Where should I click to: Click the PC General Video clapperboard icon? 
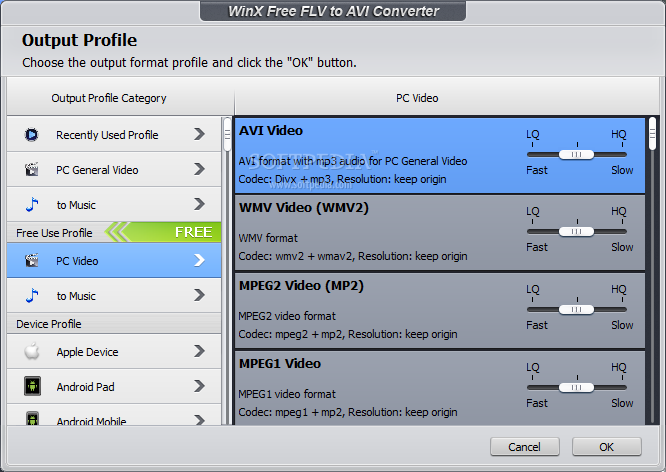(32, 170)
